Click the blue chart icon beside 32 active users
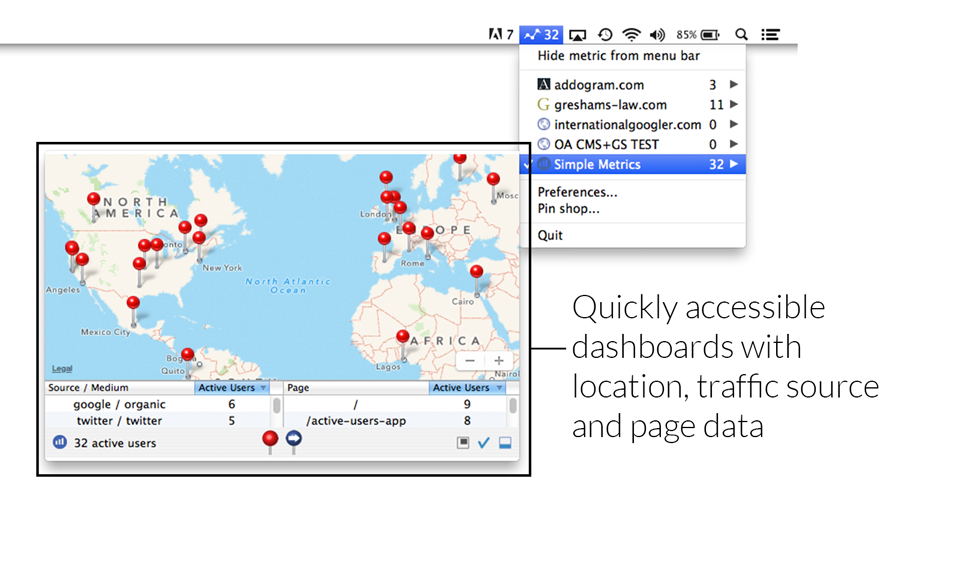 click(x=59, y=442)
